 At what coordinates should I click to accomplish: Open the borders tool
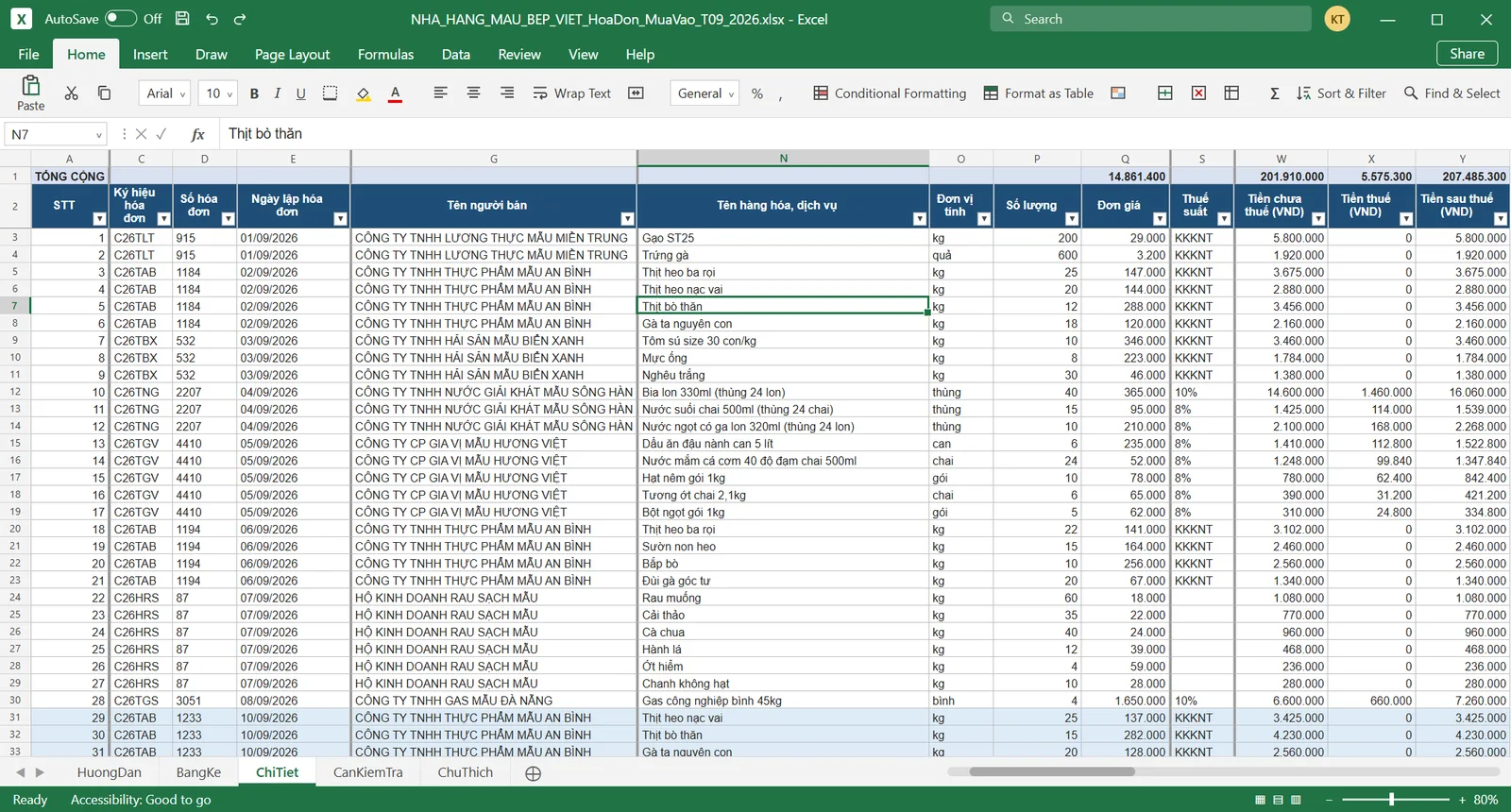(x=330, y=93)
